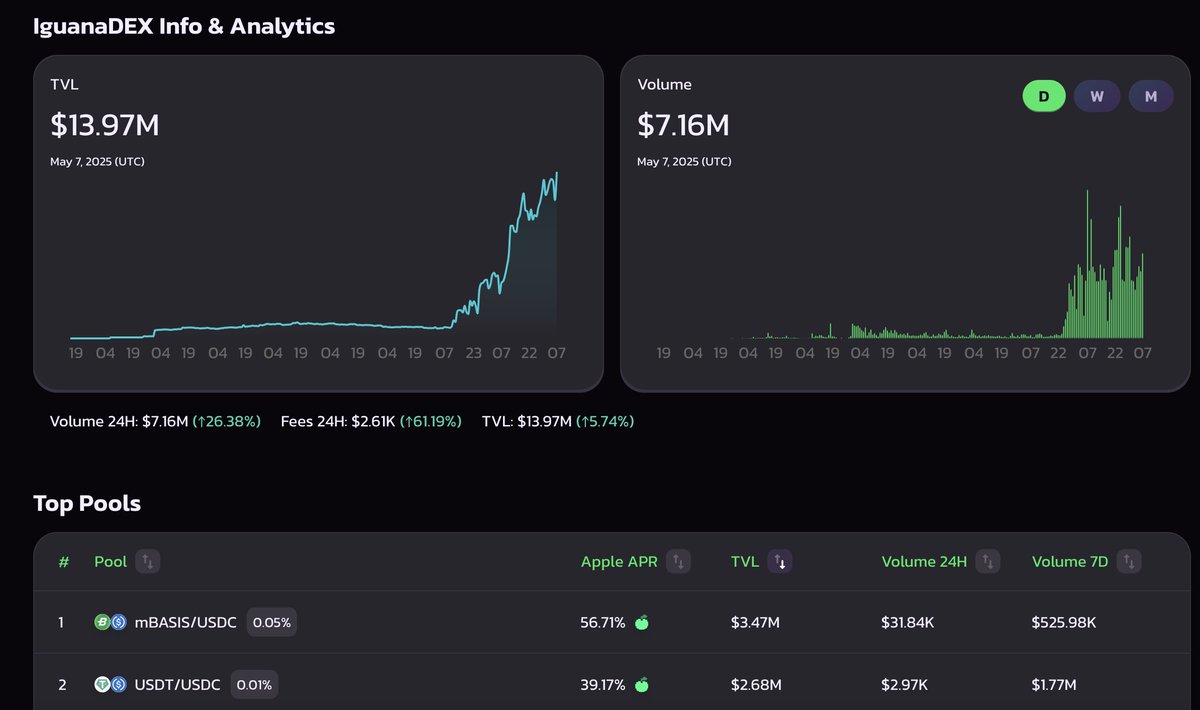Screen dimensions: 1200x710
Task: Click the TVL column header label
Action: click(x=745, y=562)
